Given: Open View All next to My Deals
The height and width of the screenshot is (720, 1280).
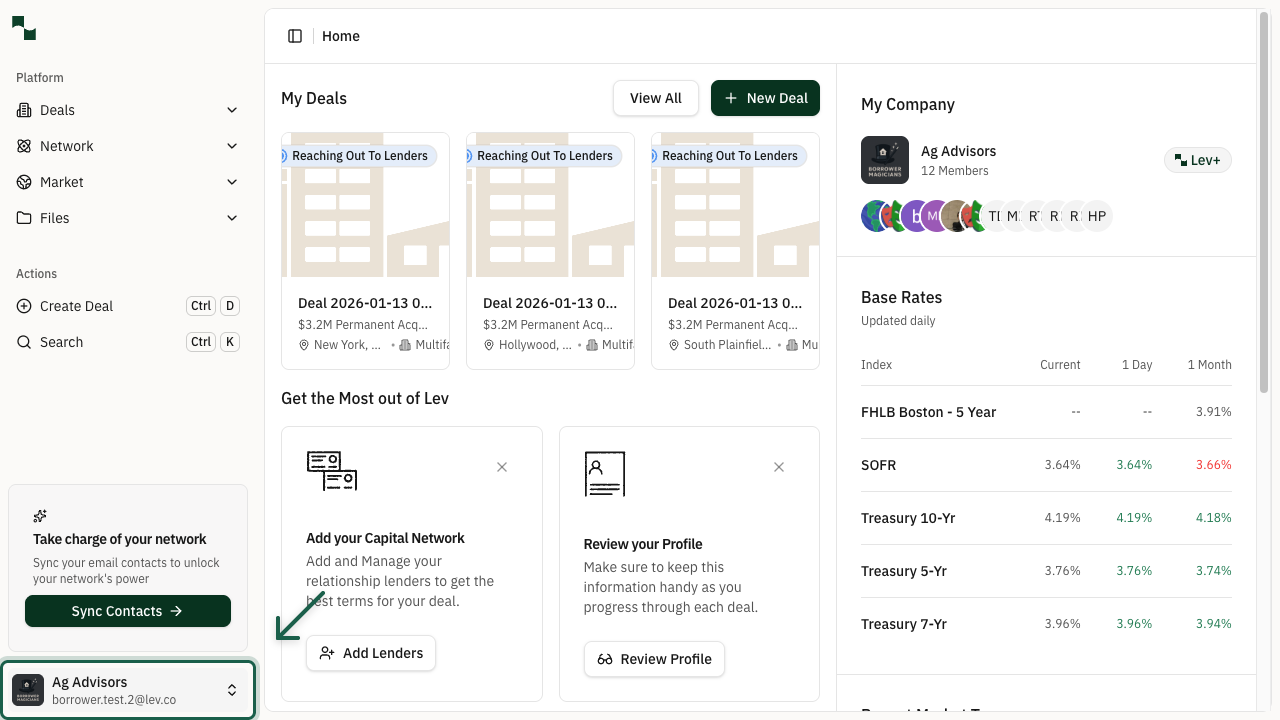Looking at the screenshot, I should coord(655,98).
